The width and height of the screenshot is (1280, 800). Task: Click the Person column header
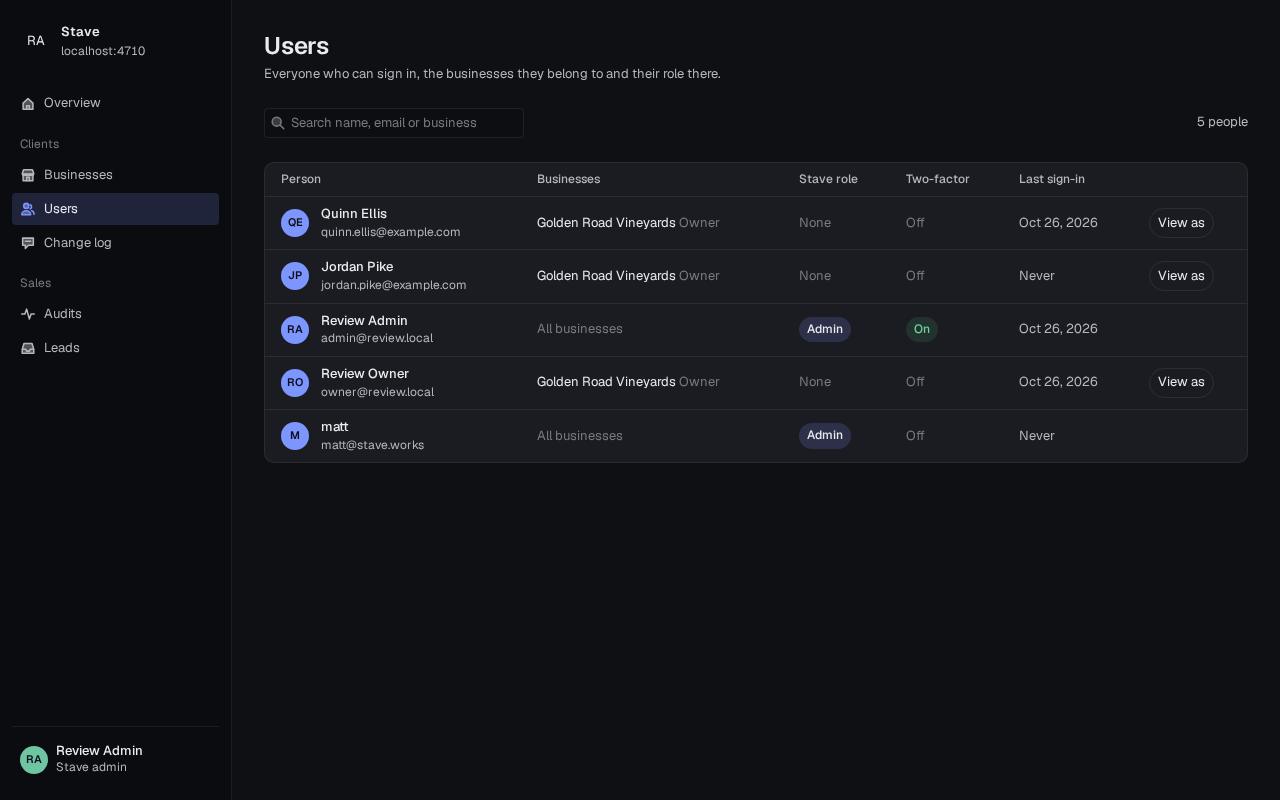[x=301, y=179]
